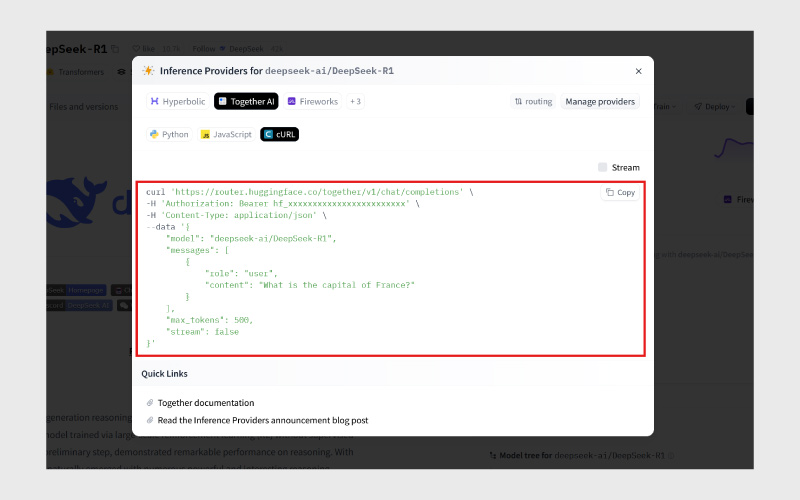
Task: Show the JavaScript code snippet
Action: click(226, 134)
